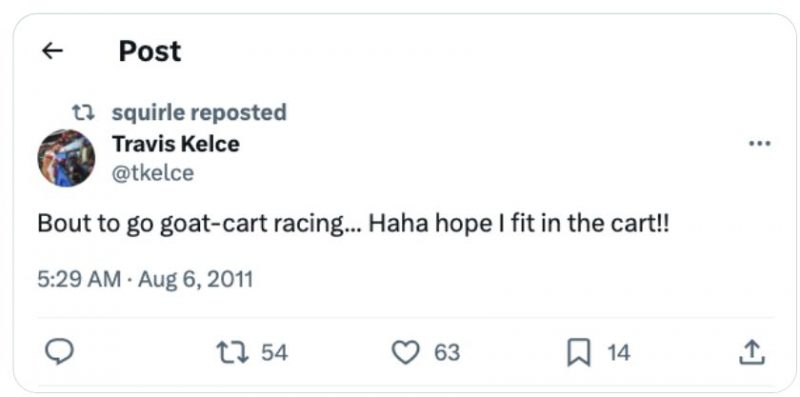Open the @tkelce handle link
800x397 pixels.
click(x=153, y=173)
